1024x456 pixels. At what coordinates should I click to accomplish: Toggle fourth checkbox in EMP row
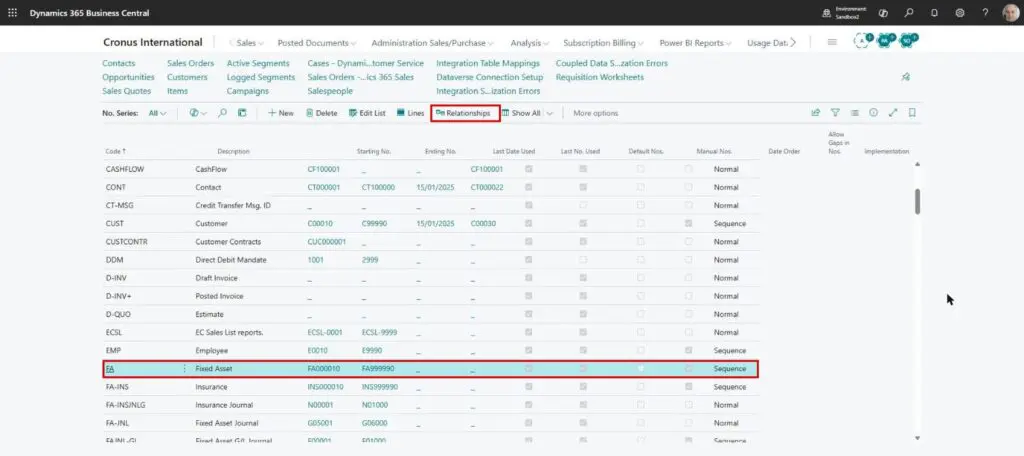tap(688, 350)
